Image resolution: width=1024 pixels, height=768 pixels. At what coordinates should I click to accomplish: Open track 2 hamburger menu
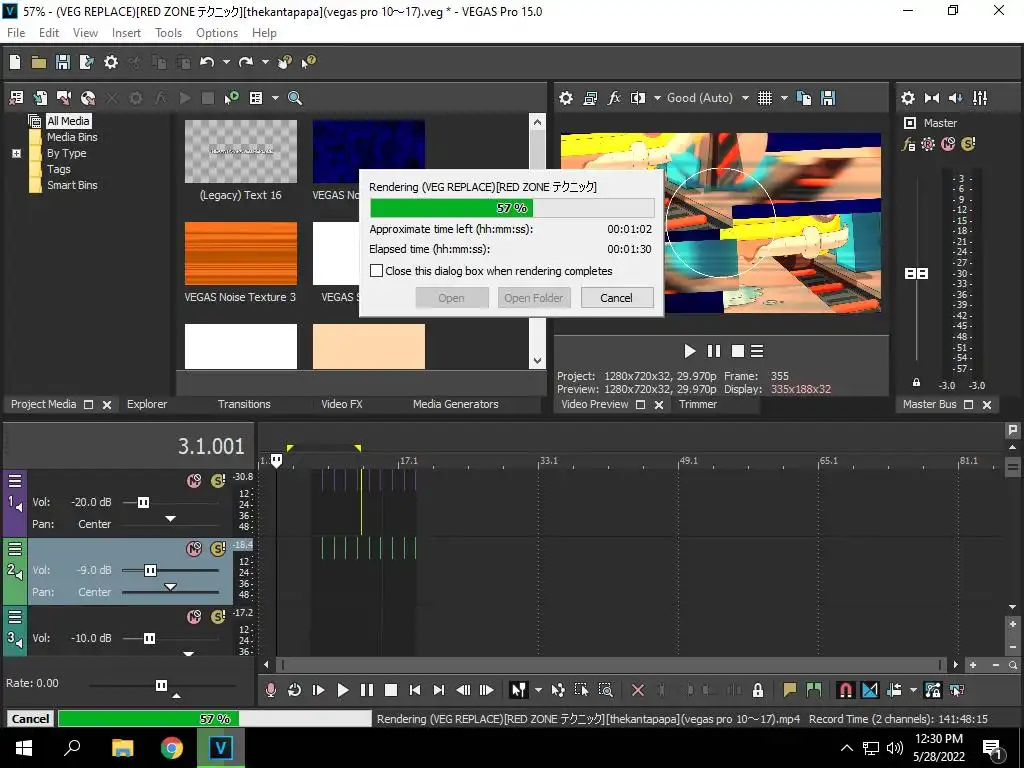click(14, 549)
